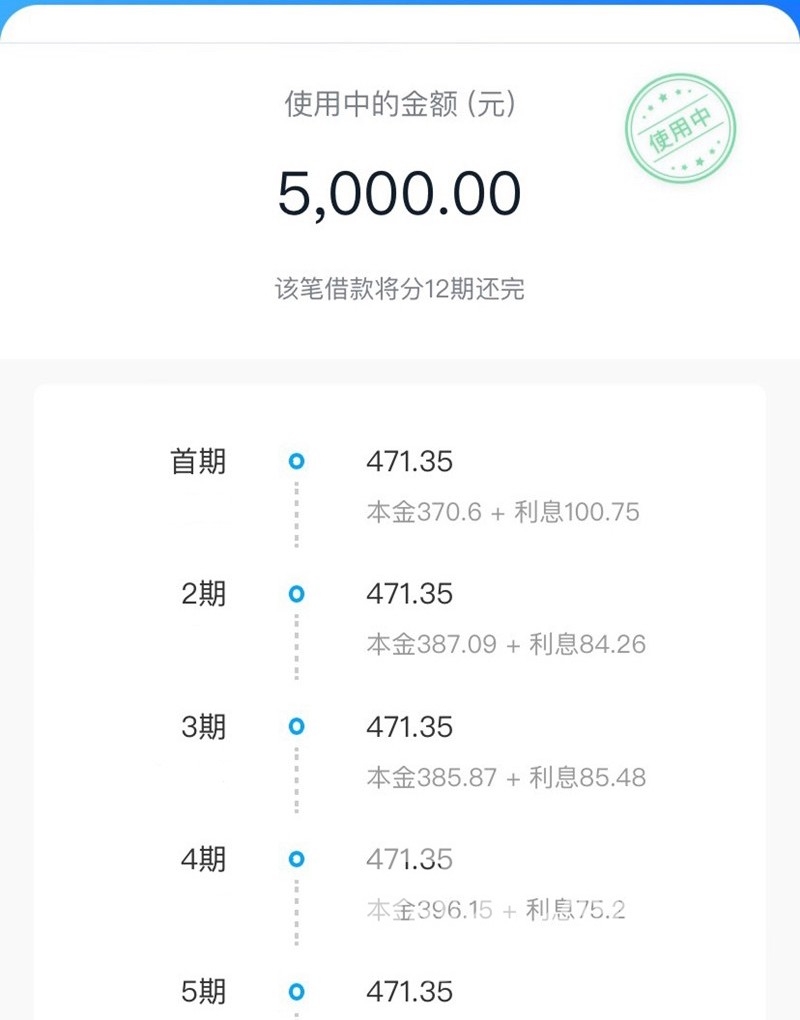Image resolution: width=800 pixels, height=1020 pixels.
Task: Tap the 使用中的金额 (元) heading
Action: 400,104
